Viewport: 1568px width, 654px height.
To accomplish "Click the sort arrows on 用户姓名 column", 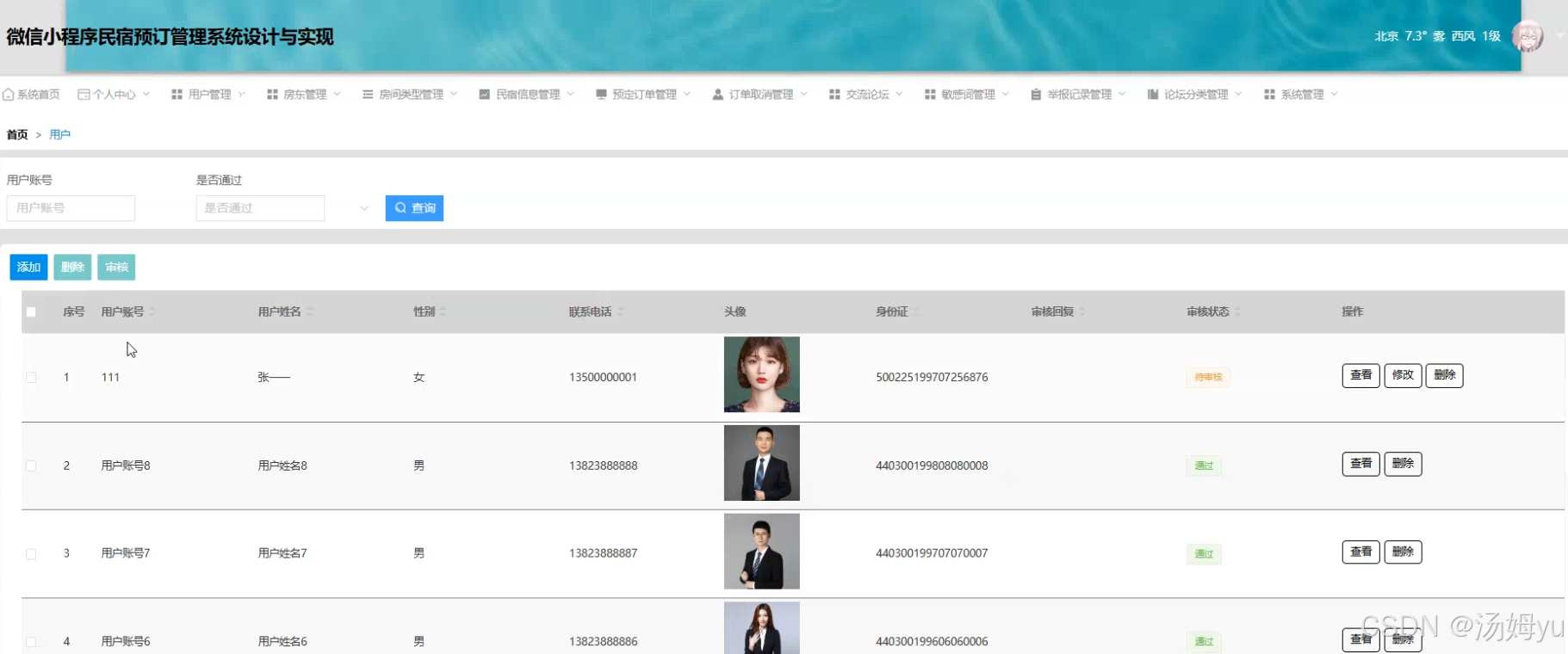I will coord(309,312).
